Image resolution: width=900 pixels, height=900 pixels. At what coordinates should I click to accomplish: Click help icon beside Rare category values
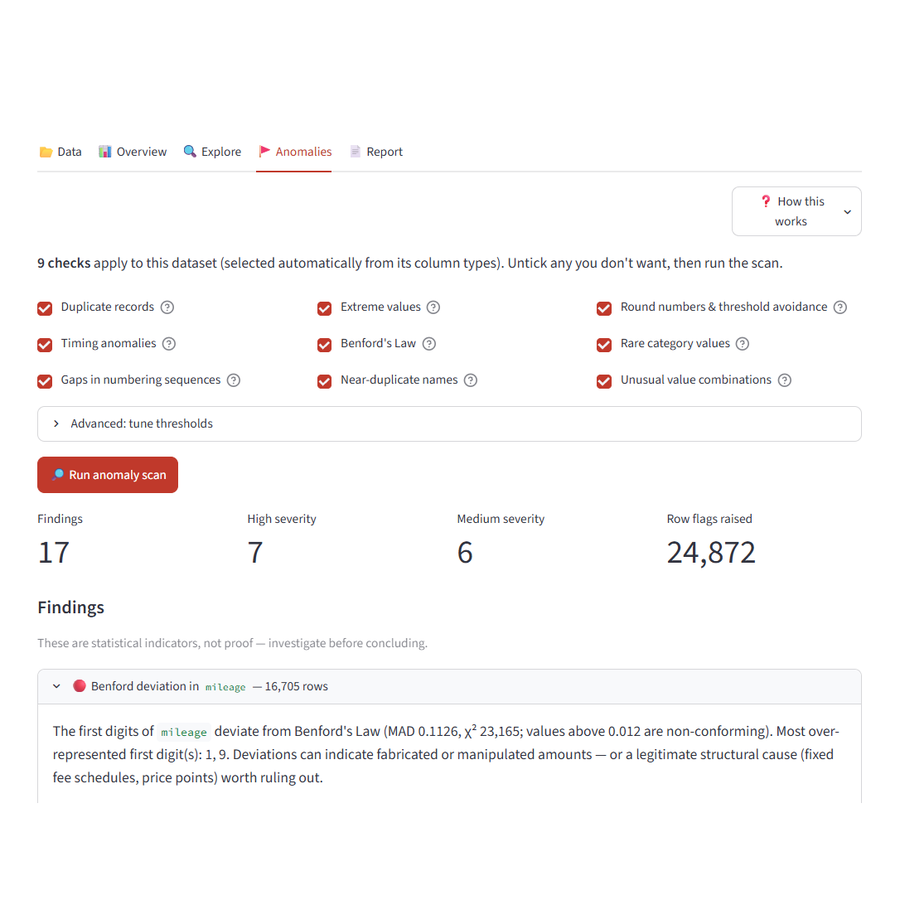click(742, 344)
